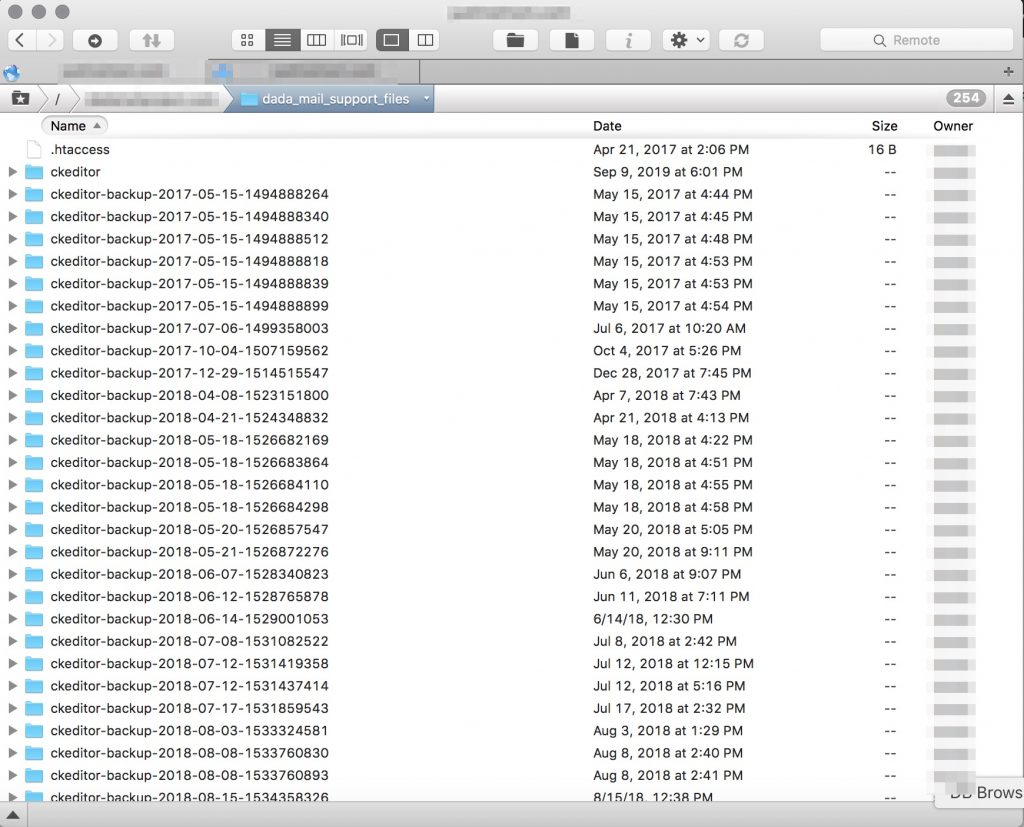This screenshot has height=827, width=1024.
Task: Expand ckeditor-backup-2018-05-20-1526857547 folder
Action: 12,529
